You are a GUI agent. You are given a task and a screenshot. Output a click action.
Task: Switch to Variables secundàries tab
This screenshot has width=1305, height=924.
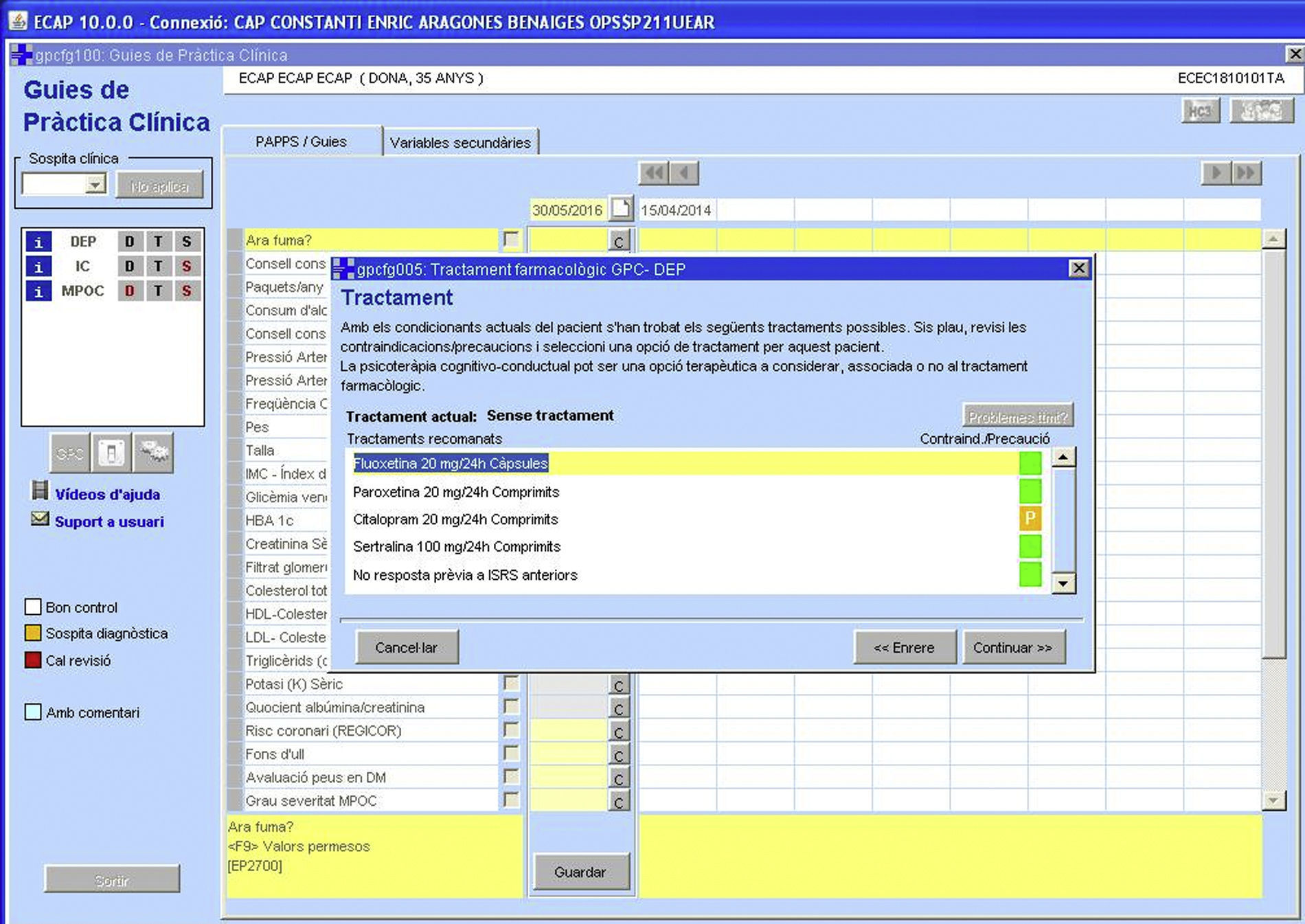click(460, 143)
